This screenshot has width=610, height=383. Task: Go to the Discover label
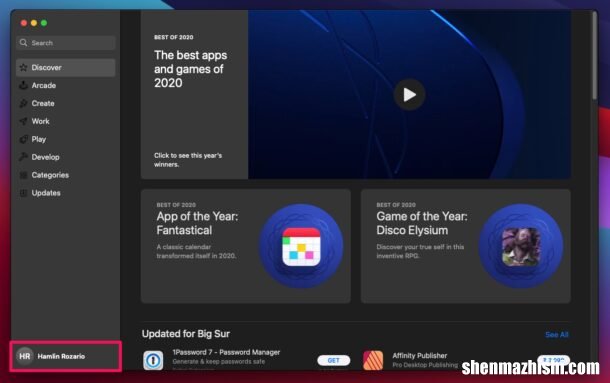46,67
